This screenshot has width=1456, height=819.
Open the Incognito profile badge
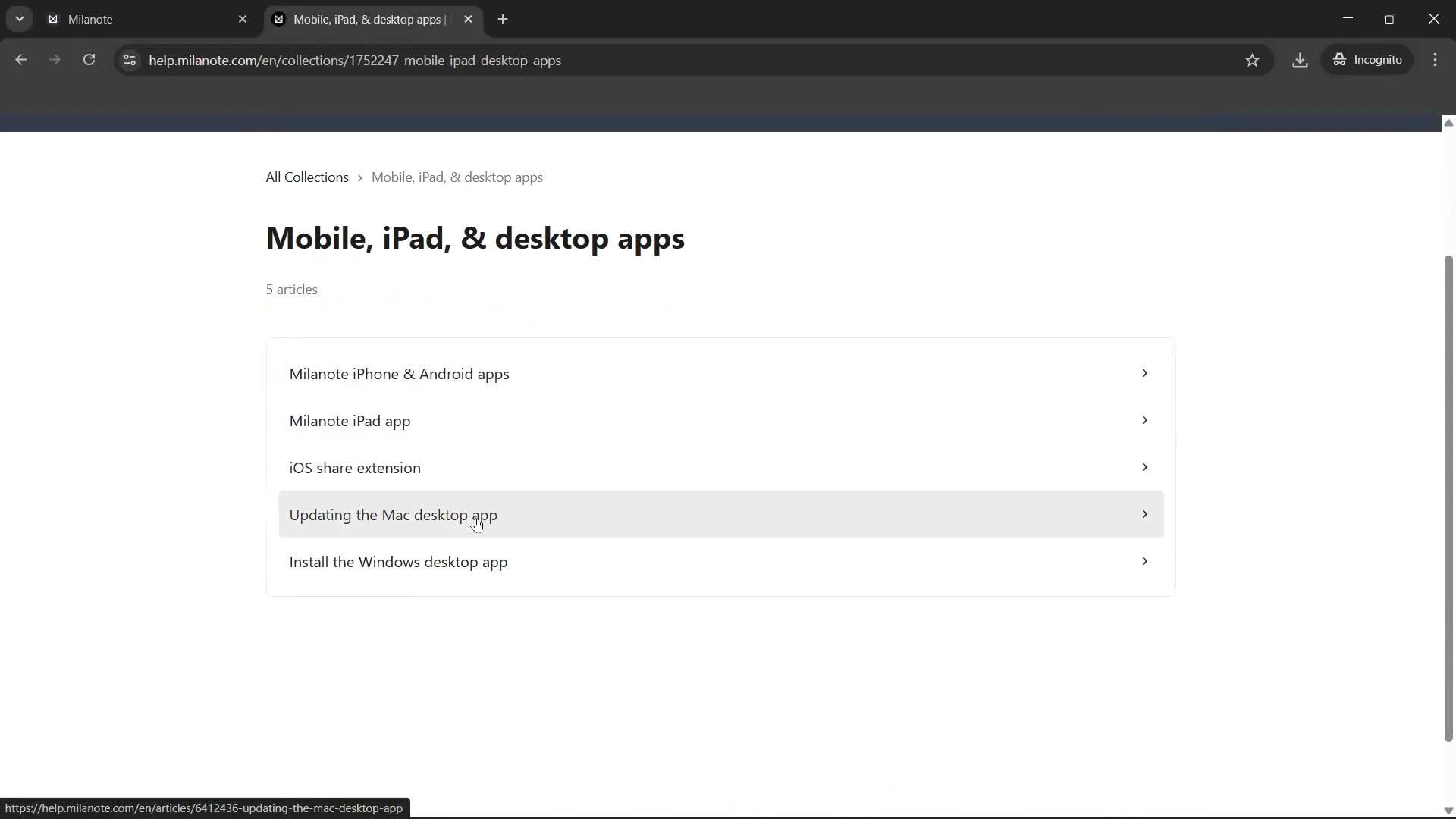1368,59
